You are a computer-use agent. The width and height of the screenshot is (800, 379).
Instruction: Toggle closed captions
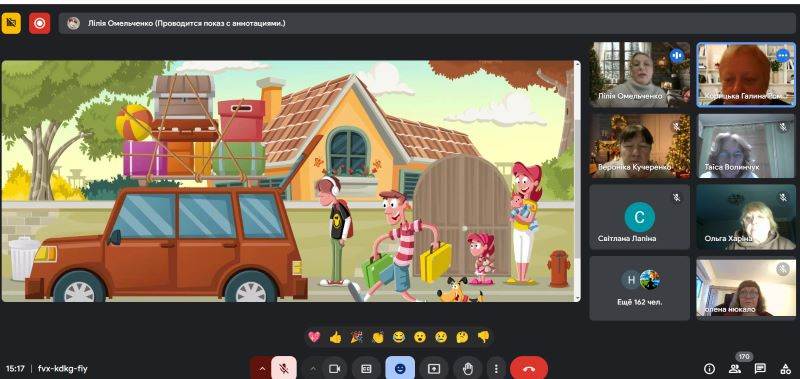(x=366, y=368)
